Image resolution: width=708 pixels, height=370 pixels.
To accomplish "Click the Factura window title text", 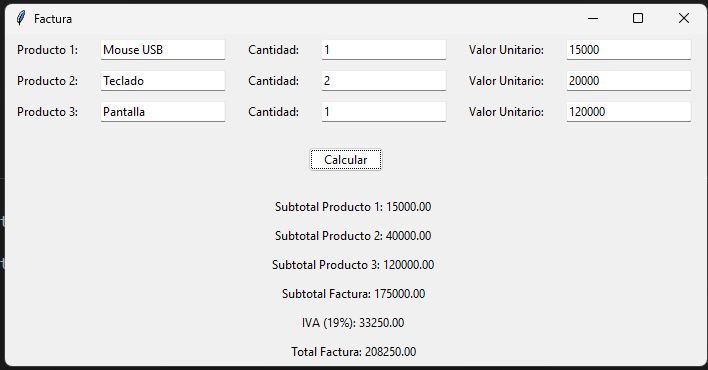I will [53, 19].
